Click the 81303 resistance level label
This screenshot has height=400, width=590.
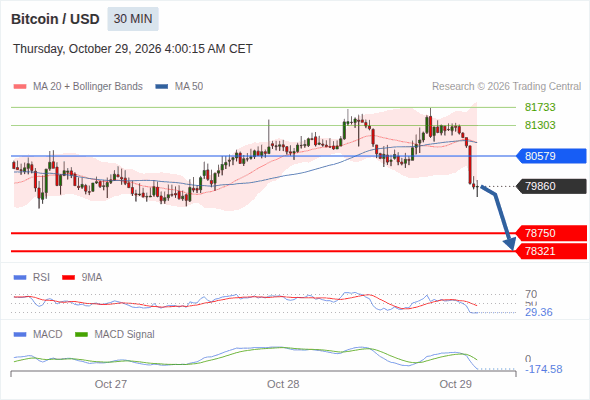[x=540, y=125]
